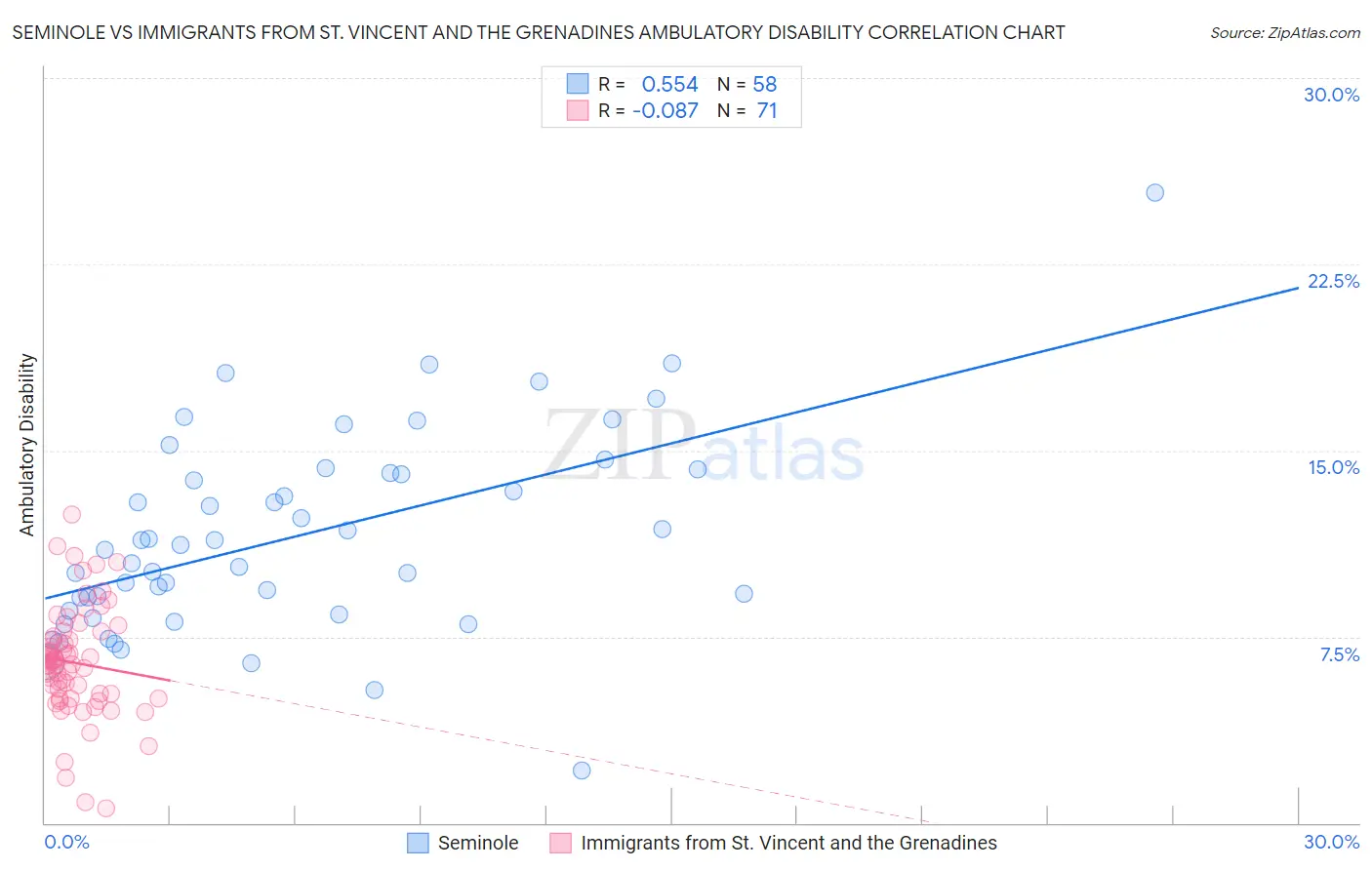Click the 22.5% y-axis tick label
Image resolution: width=1372 pixels, height=870 pixels.
point(1333,281)
